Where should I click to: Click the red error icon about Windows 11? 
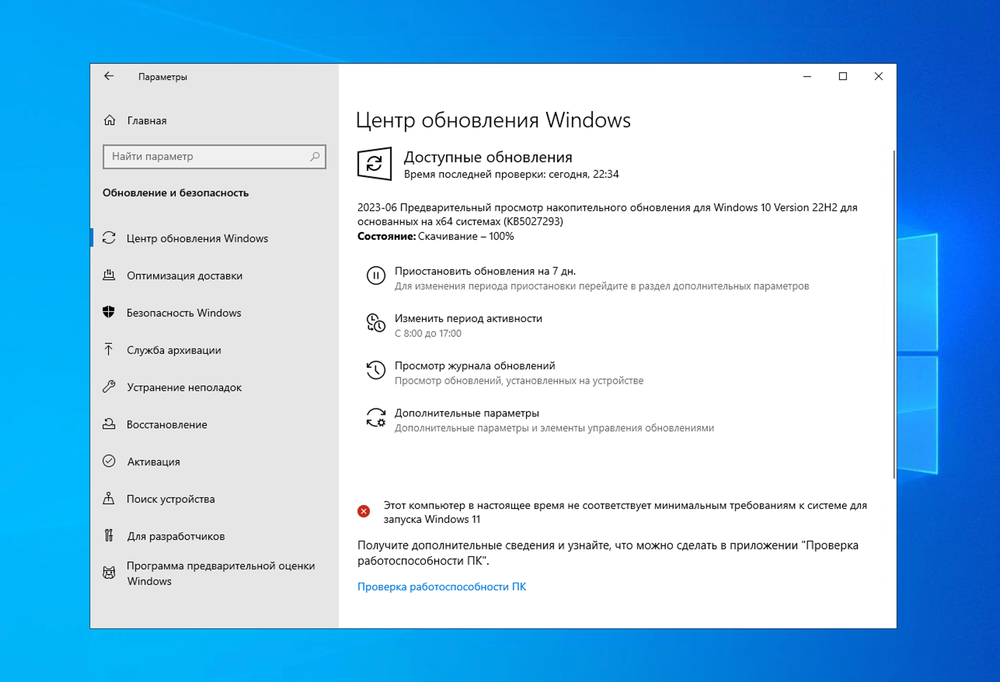tap(364, 511)
